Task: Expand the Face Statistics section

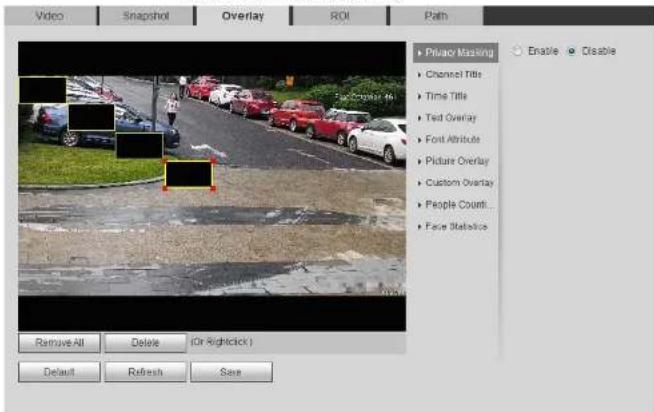Action: (456, 226)
